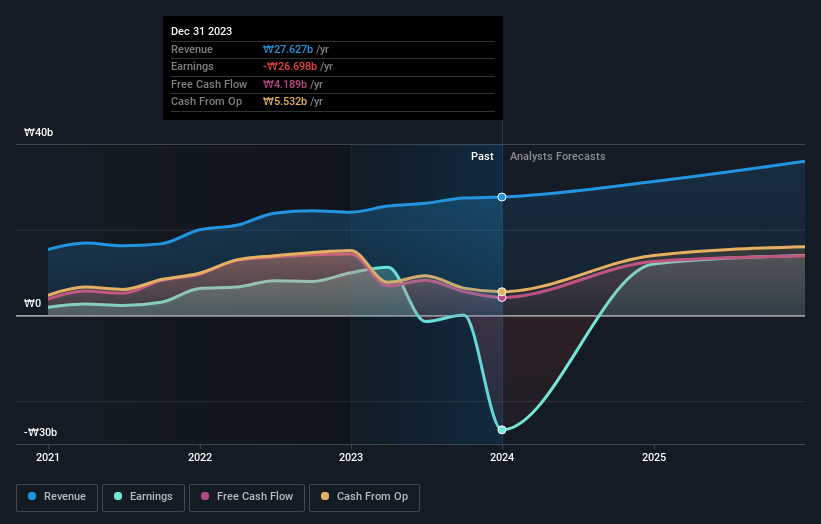Click the Earnings label in the tooltip
The height and width of the screenshot is (524, 821).
[192, 66]
